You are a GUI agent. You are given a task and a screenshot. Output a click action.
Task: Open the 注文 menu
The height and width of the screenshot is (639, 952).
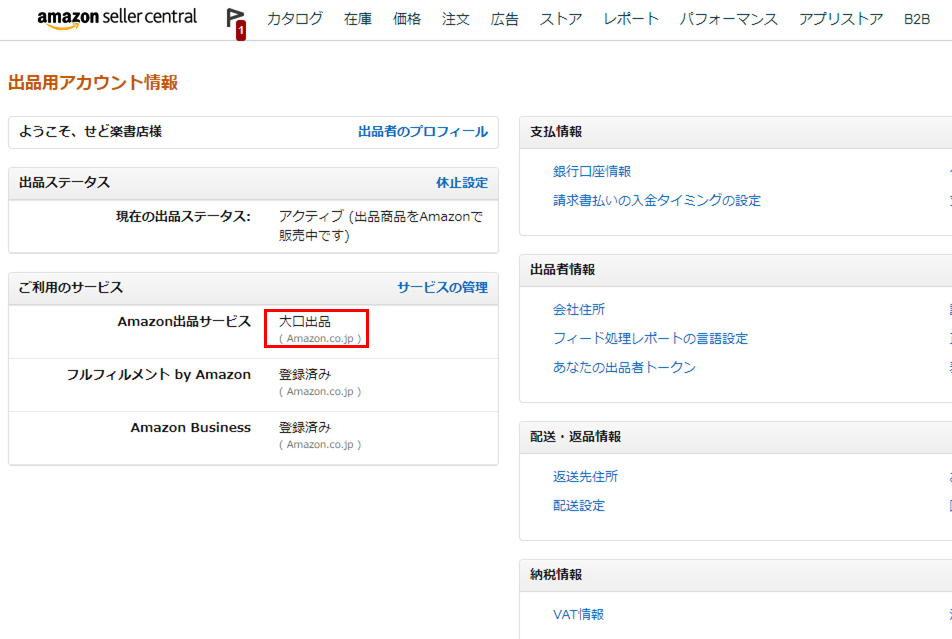click(455, 19)
